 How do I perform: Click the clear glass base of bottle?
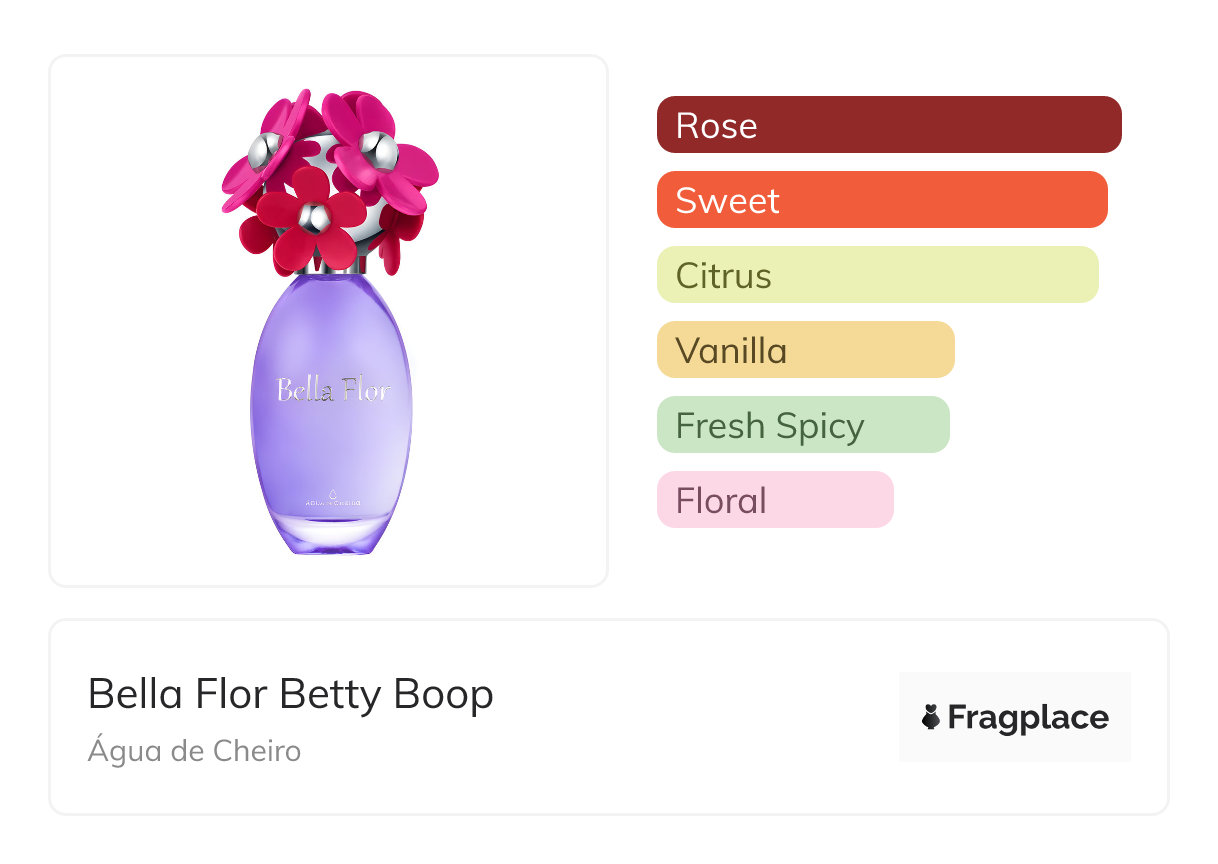point(331,535)
